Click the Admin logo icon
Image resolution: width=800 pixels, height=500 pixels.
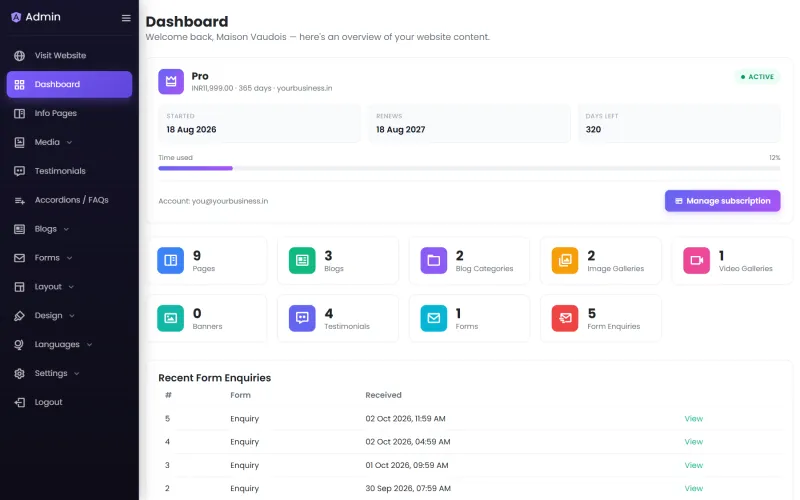pos(16,17)
